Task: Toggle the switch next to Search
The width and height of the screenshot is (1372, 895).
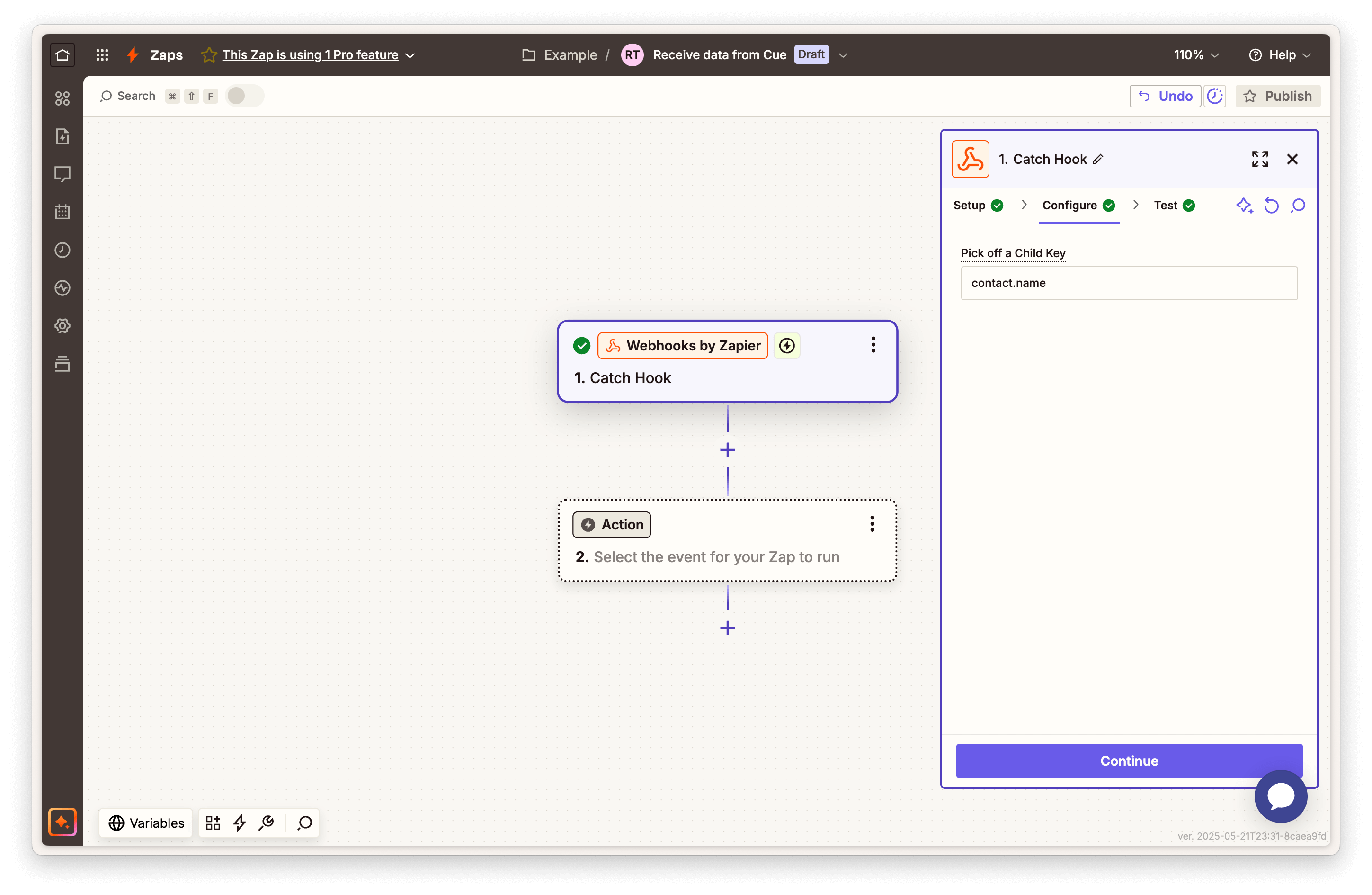Action: click(244, 96)
